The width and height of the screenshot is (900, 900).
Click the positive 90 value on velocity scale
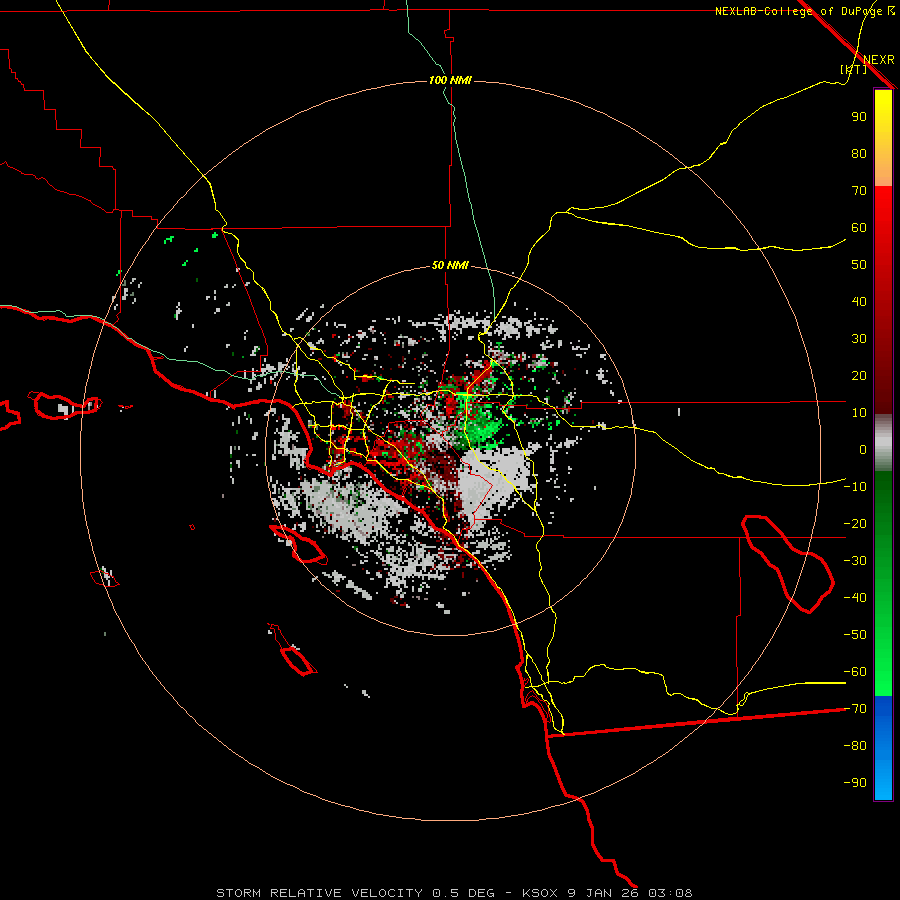859,117
